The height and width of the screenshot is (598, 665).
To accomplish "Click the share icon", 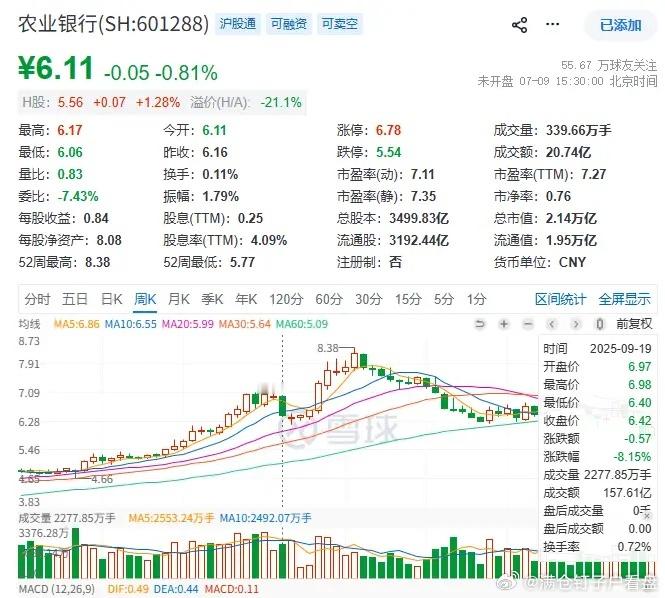I will pos(520,25).
